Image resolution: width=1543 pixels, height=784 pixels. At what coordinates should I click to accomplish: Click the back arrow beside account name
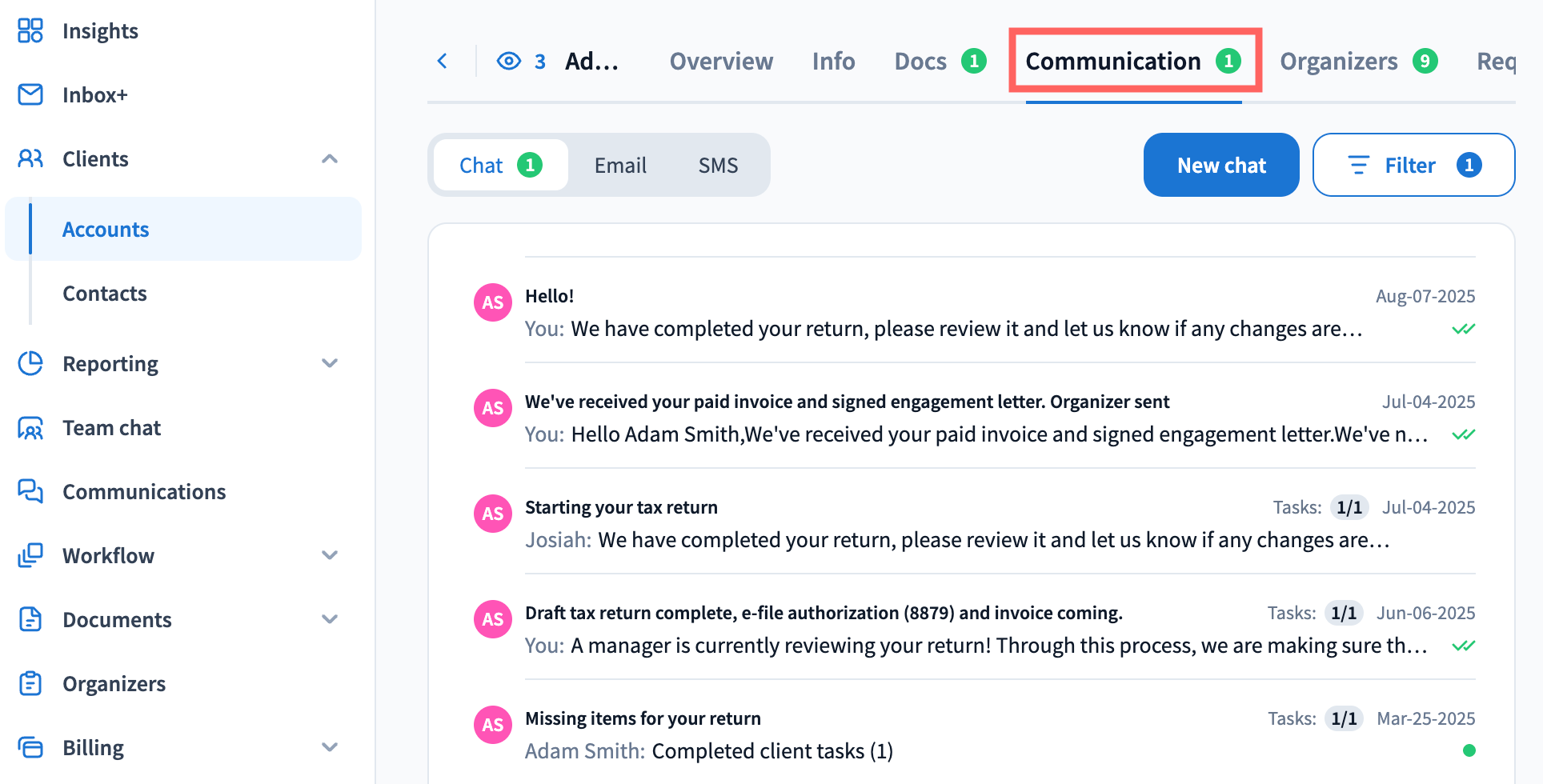coord(443,61)
